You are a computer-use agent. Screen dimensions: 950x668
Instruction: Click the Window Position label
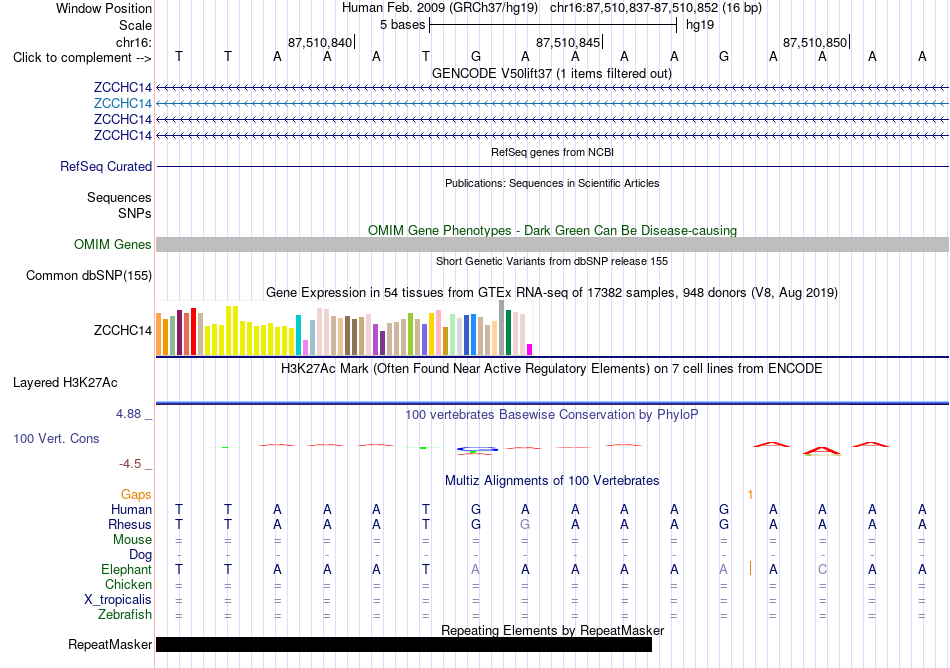click(x=104, y=8)
